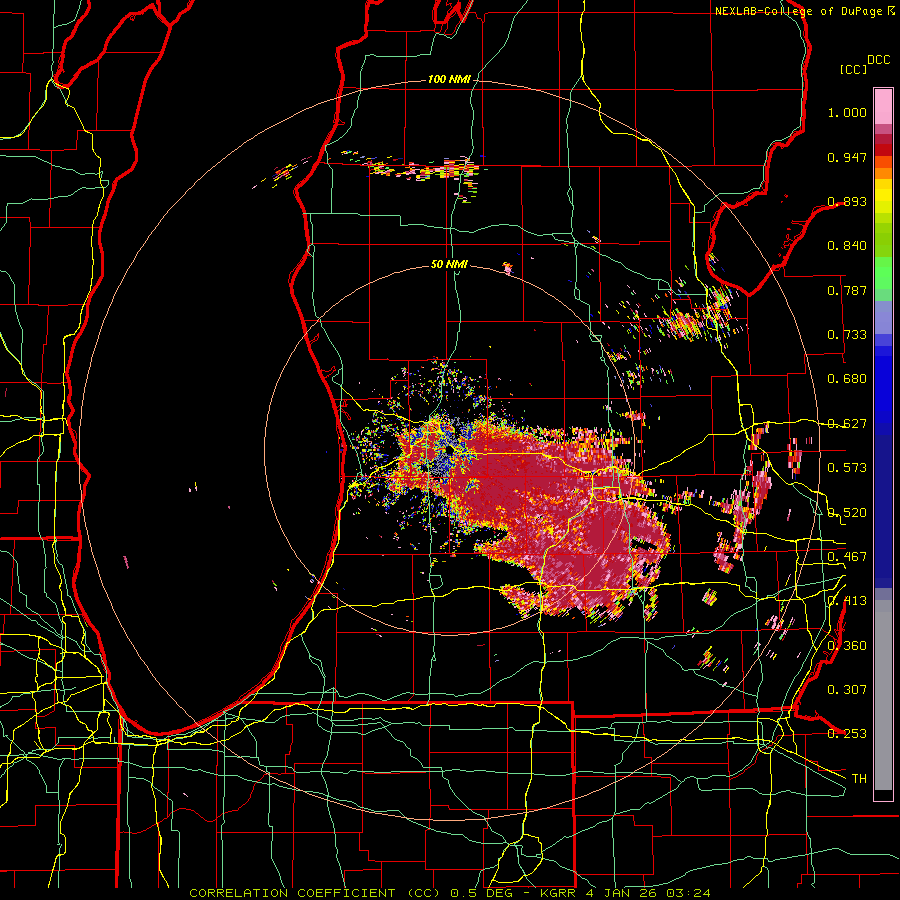Click the Correlation Coefficient caption at bottom
Image resolution: width=900 pixels, height=900 pixels.
tap(450, 893)
